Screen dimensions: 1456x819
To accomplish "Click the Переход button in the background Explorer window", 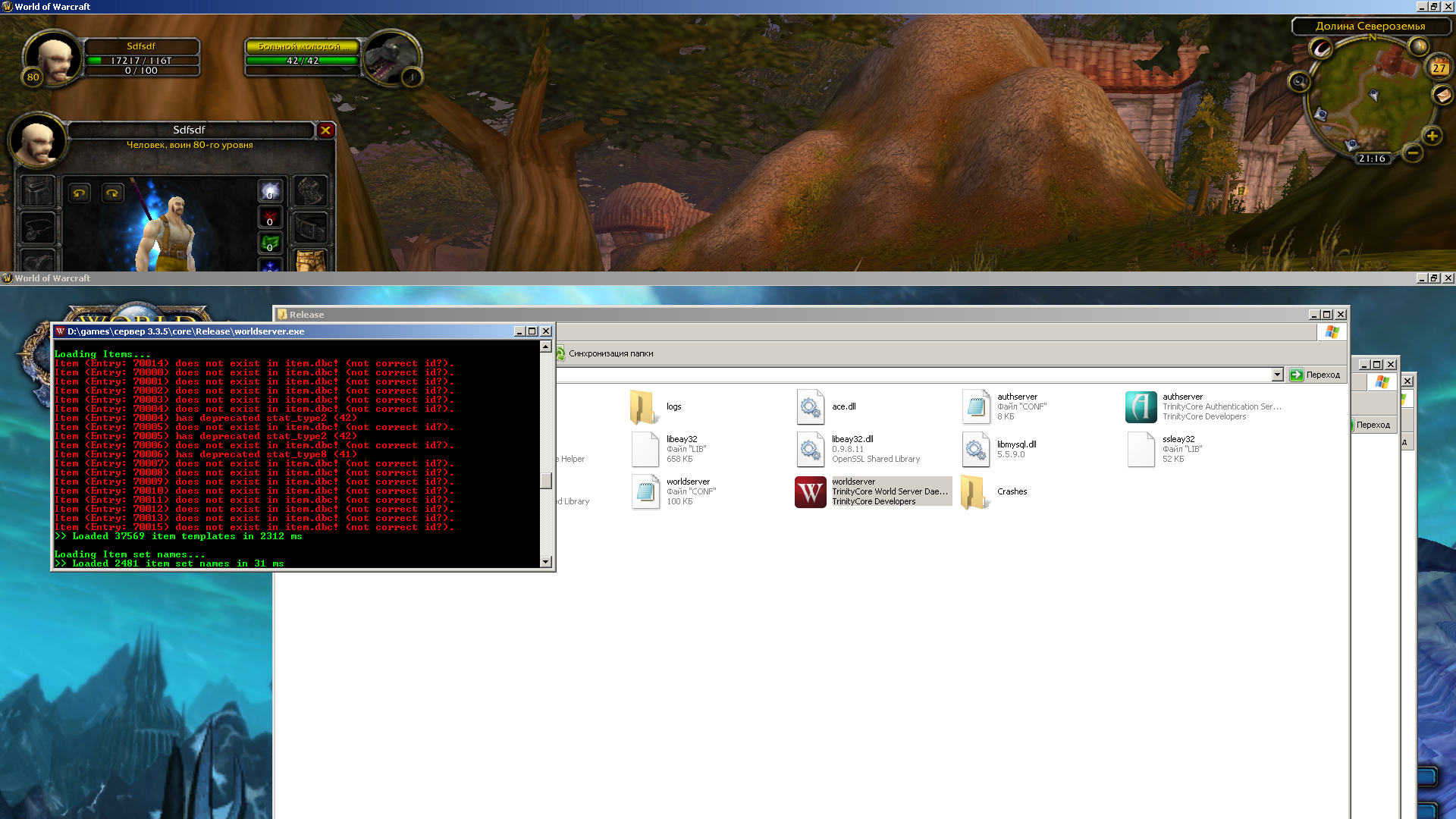I will pyautogui.click(x=1373, y=425).
